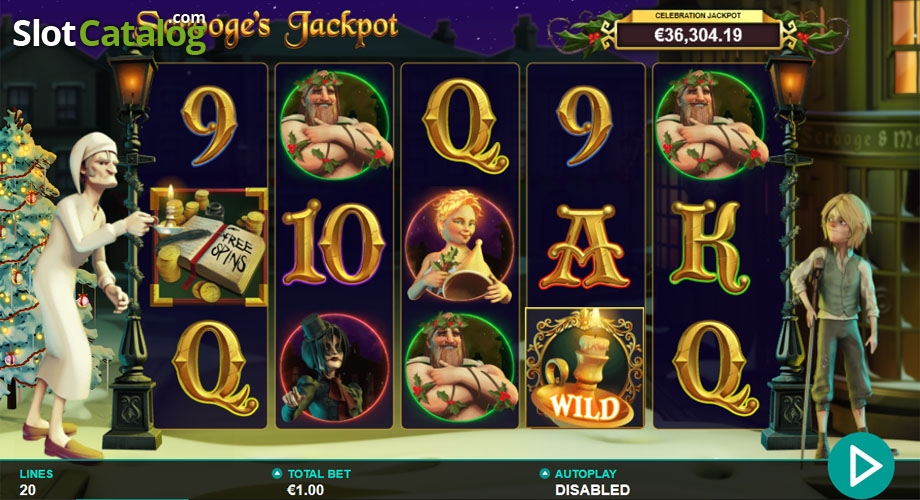
Task: Toggle the Autoplay Disabled setting
Action: [x=592, y=489]
